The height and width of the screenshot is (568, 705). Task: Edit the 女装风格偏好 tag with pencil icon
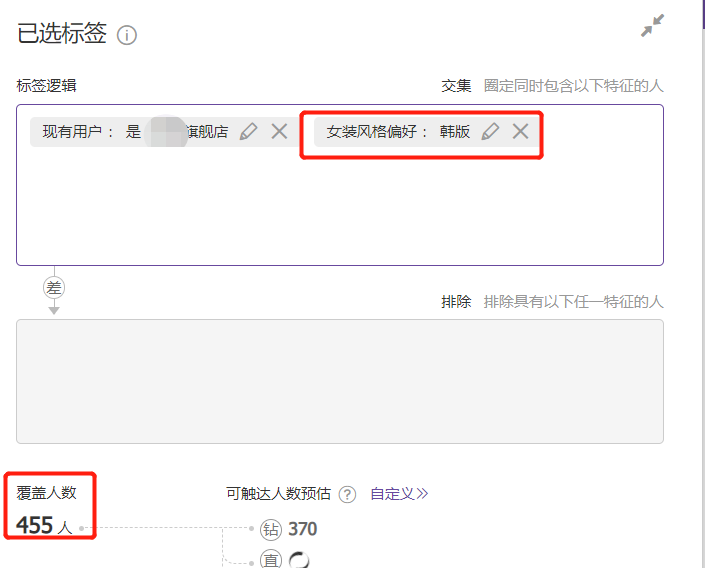[x=490, y=131]
